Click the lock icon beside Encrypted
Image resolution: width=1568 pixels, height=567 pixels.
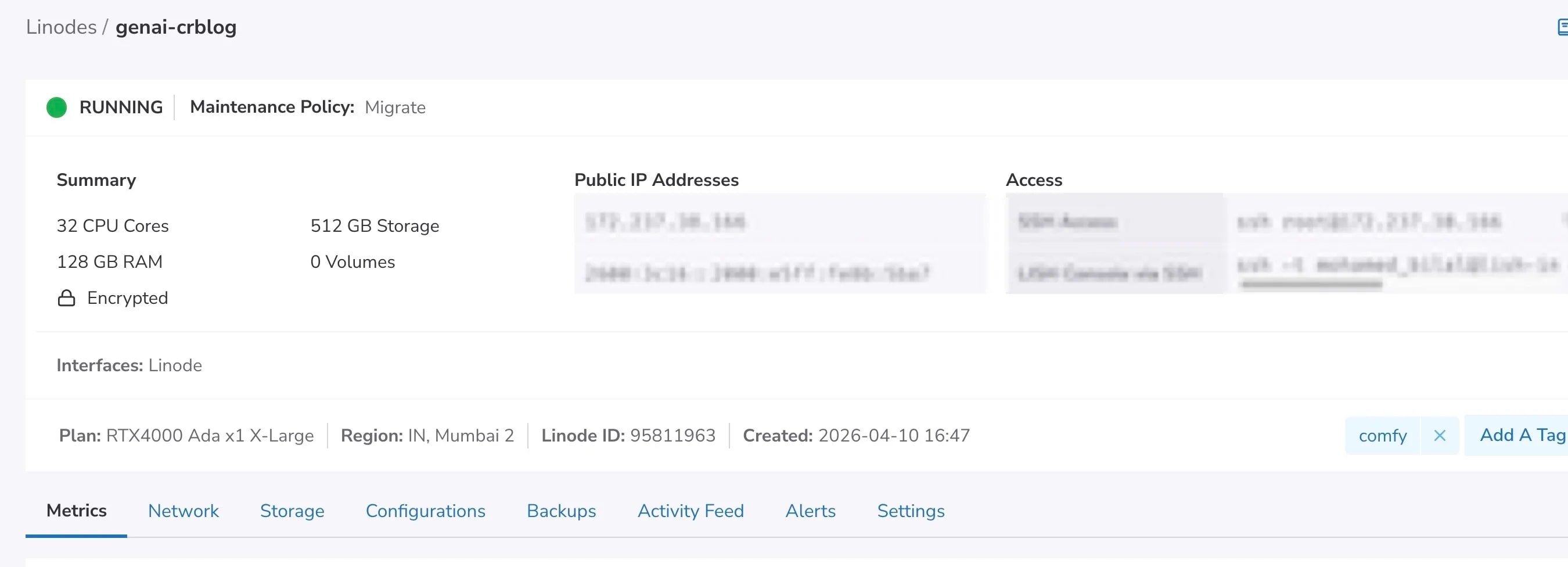click(x=66, y=299)
